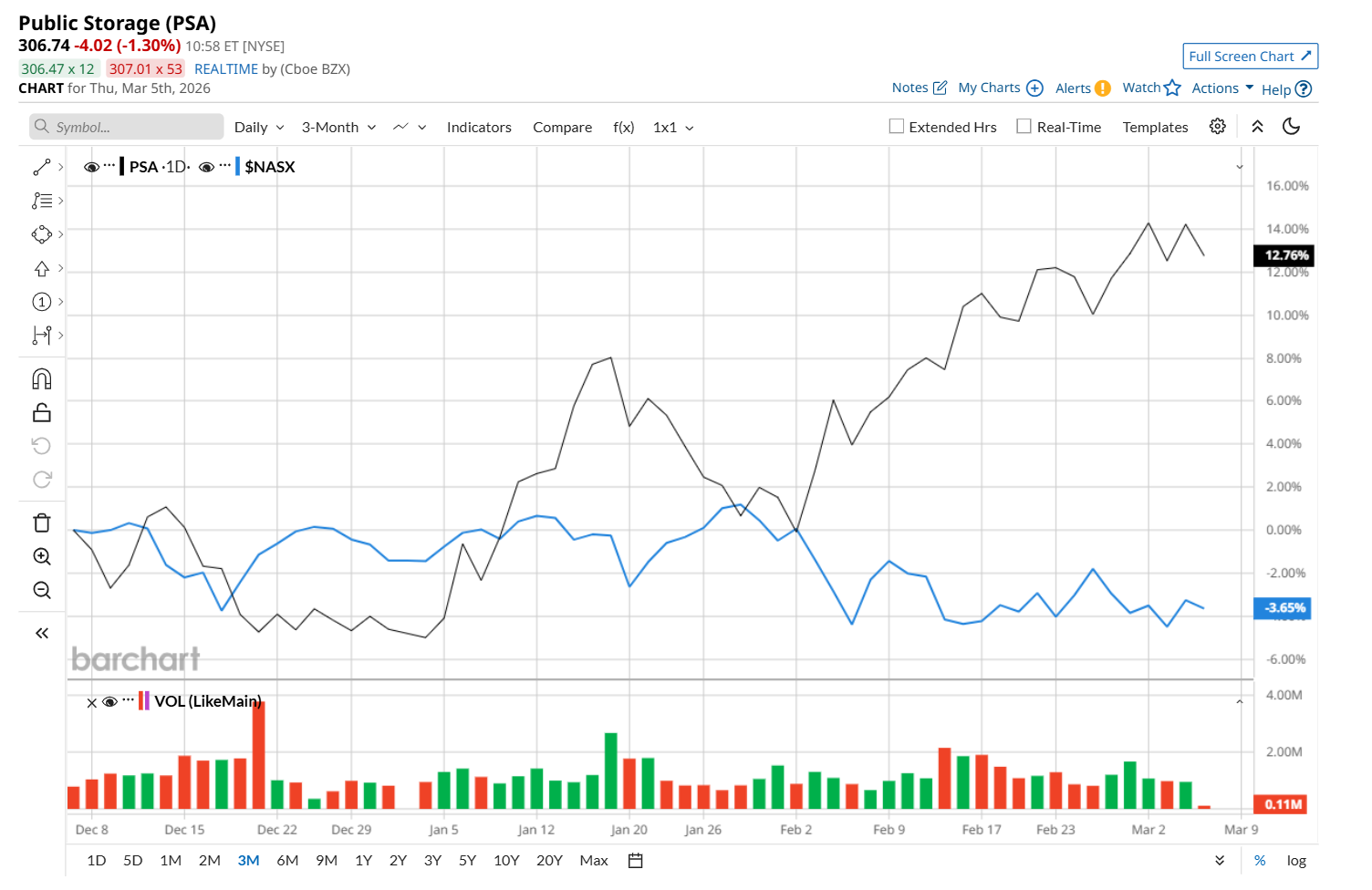The height and width of the screenshot is (890, 1372).
Task: Open the Templates menu
Action: click(1155, 128)
